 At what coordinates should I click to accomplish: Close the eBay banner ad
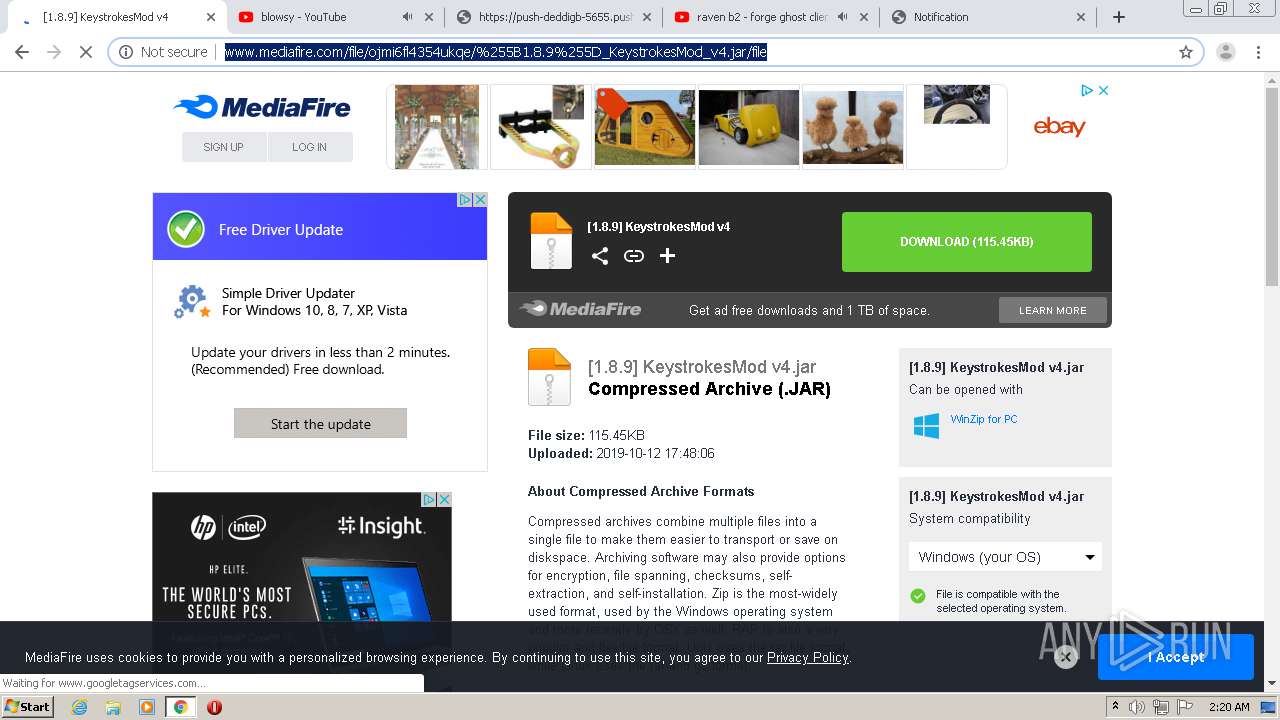coord(1103,90)
